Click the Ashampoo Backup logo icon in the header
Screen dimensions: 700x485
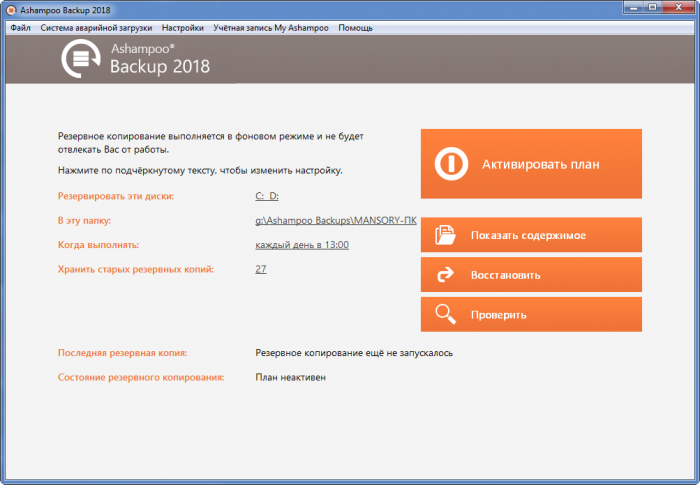[81, 59]
